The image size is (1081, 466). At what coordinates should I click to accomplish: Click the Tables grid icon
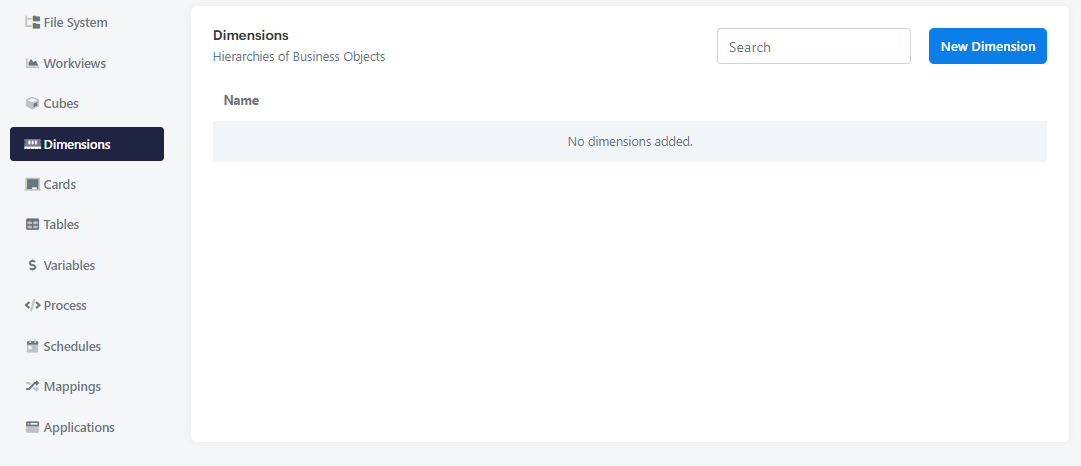click(32, 225)
